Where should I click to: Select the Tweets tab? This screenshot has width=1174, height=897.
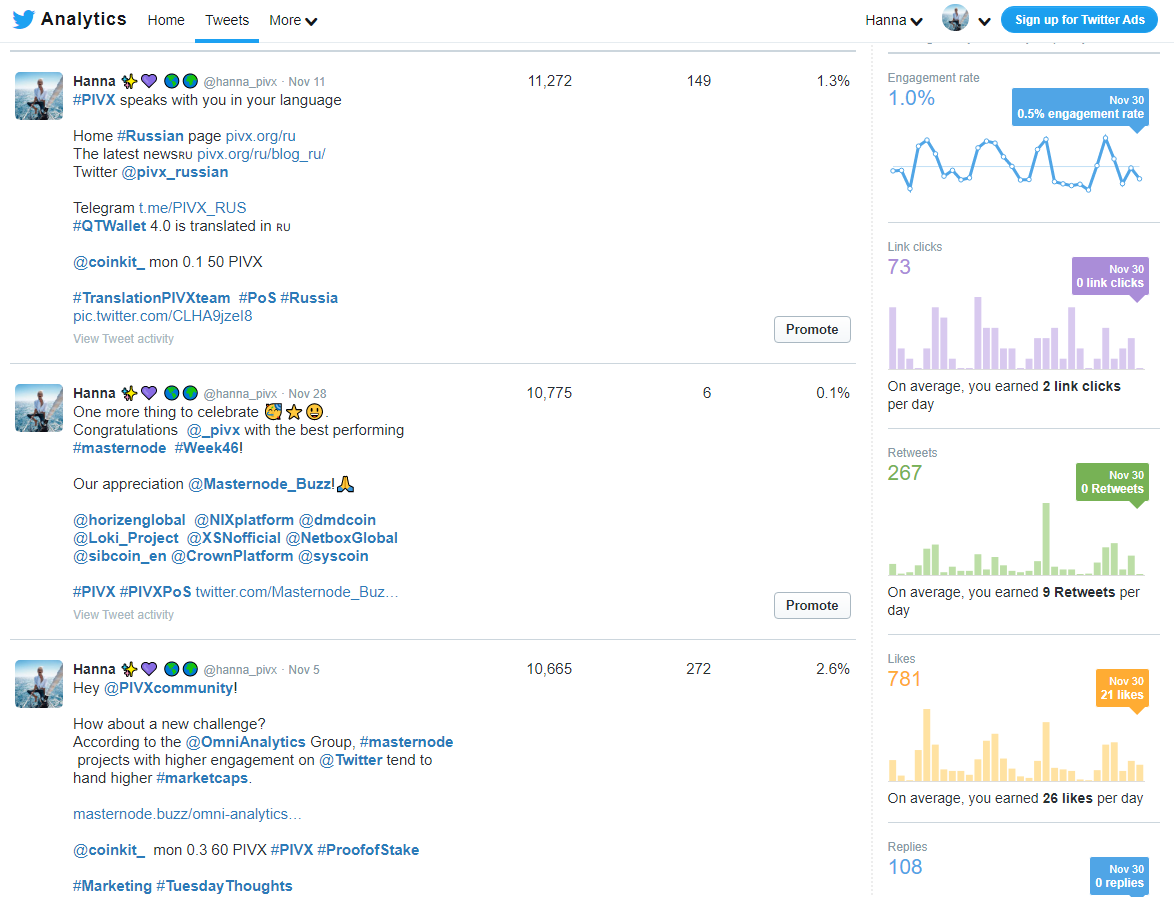click(x=227, y=20)
